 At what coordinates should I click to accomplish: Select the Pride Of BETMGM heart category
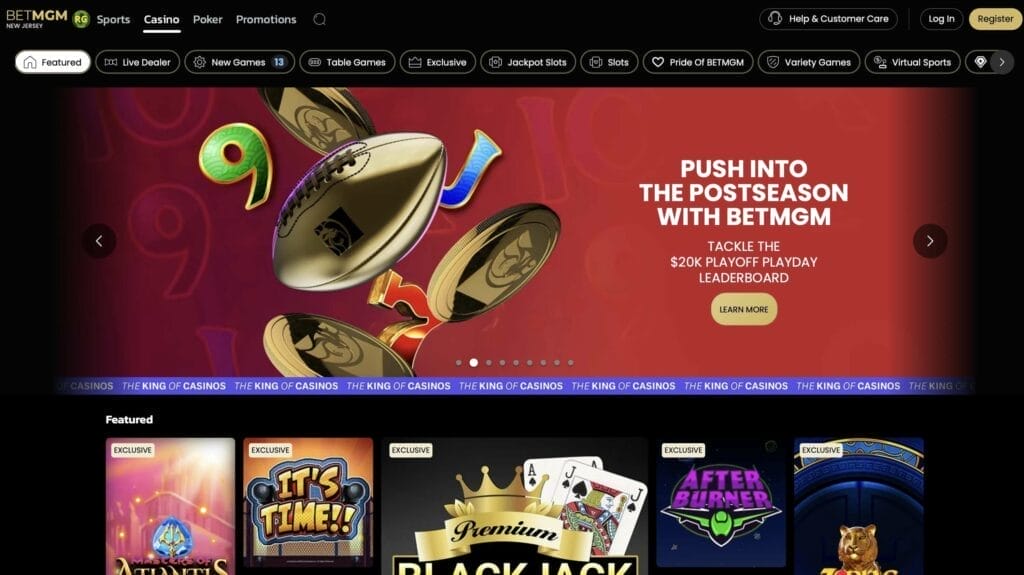coord(698,62)
